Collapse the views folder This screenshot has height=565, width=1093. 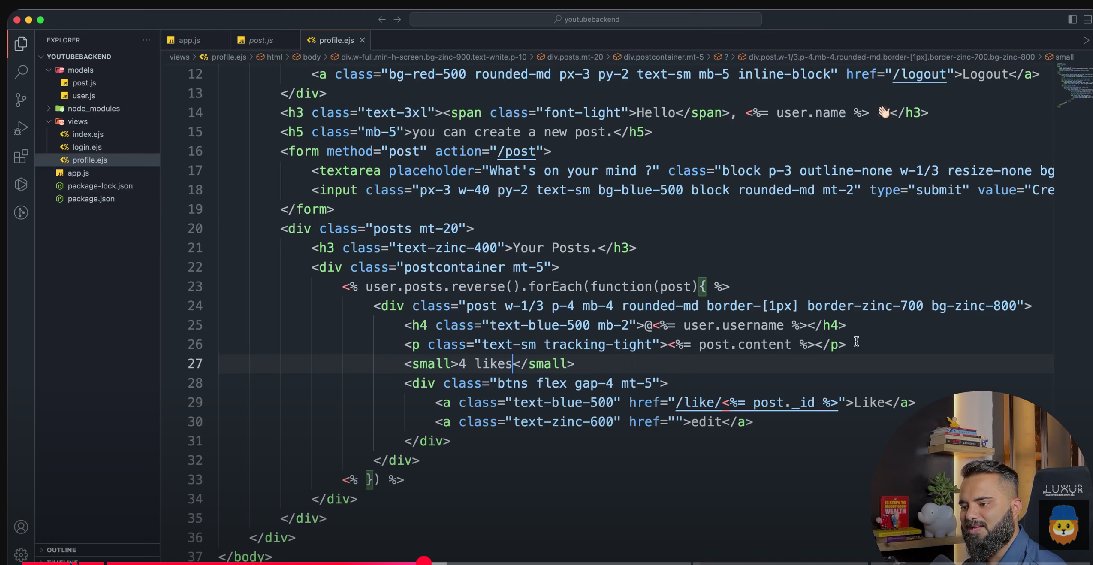(77, 121)
